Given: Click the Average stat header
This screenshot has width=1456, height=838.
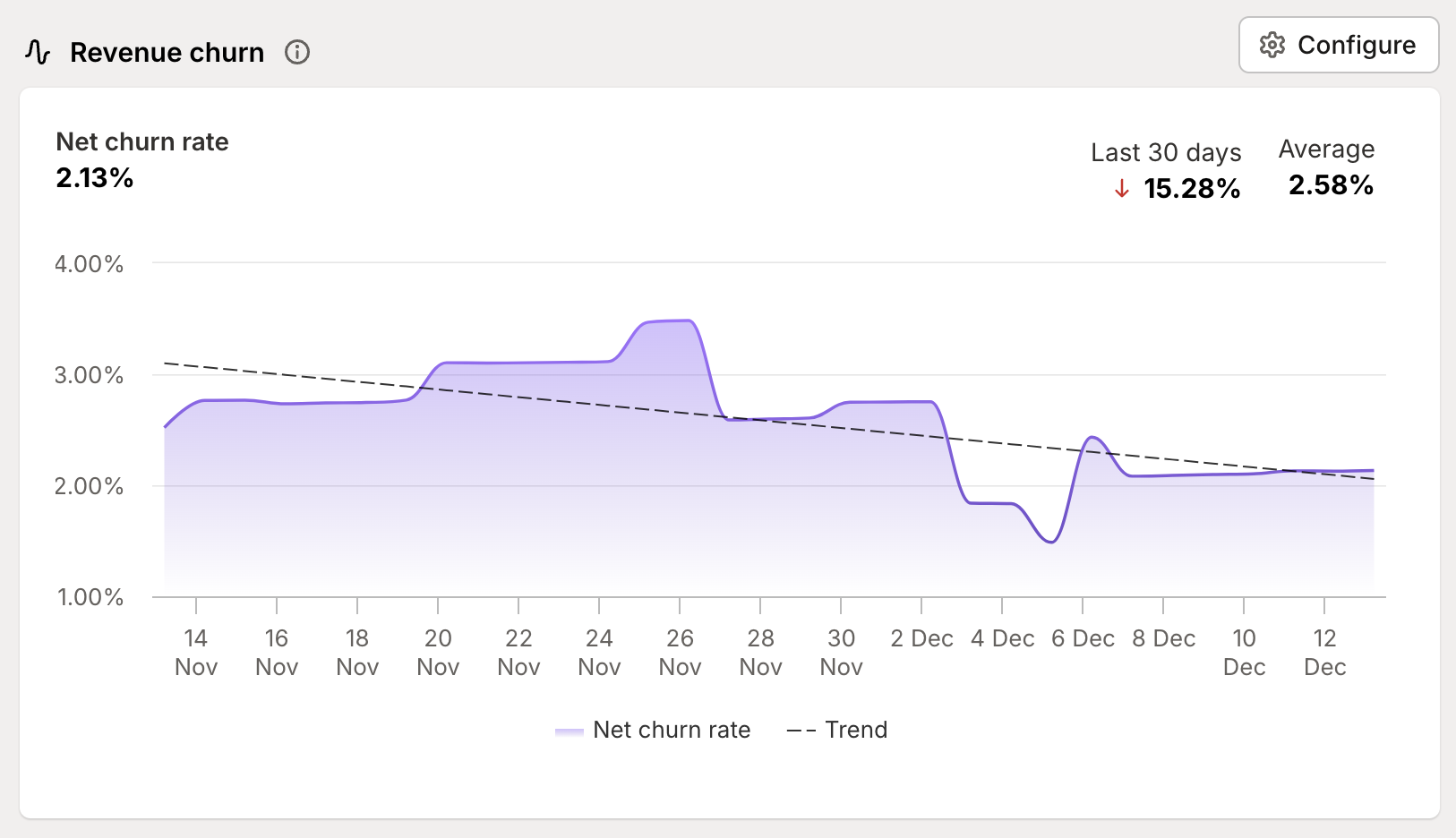Looking at the screenshot, I should [1326, 149].
